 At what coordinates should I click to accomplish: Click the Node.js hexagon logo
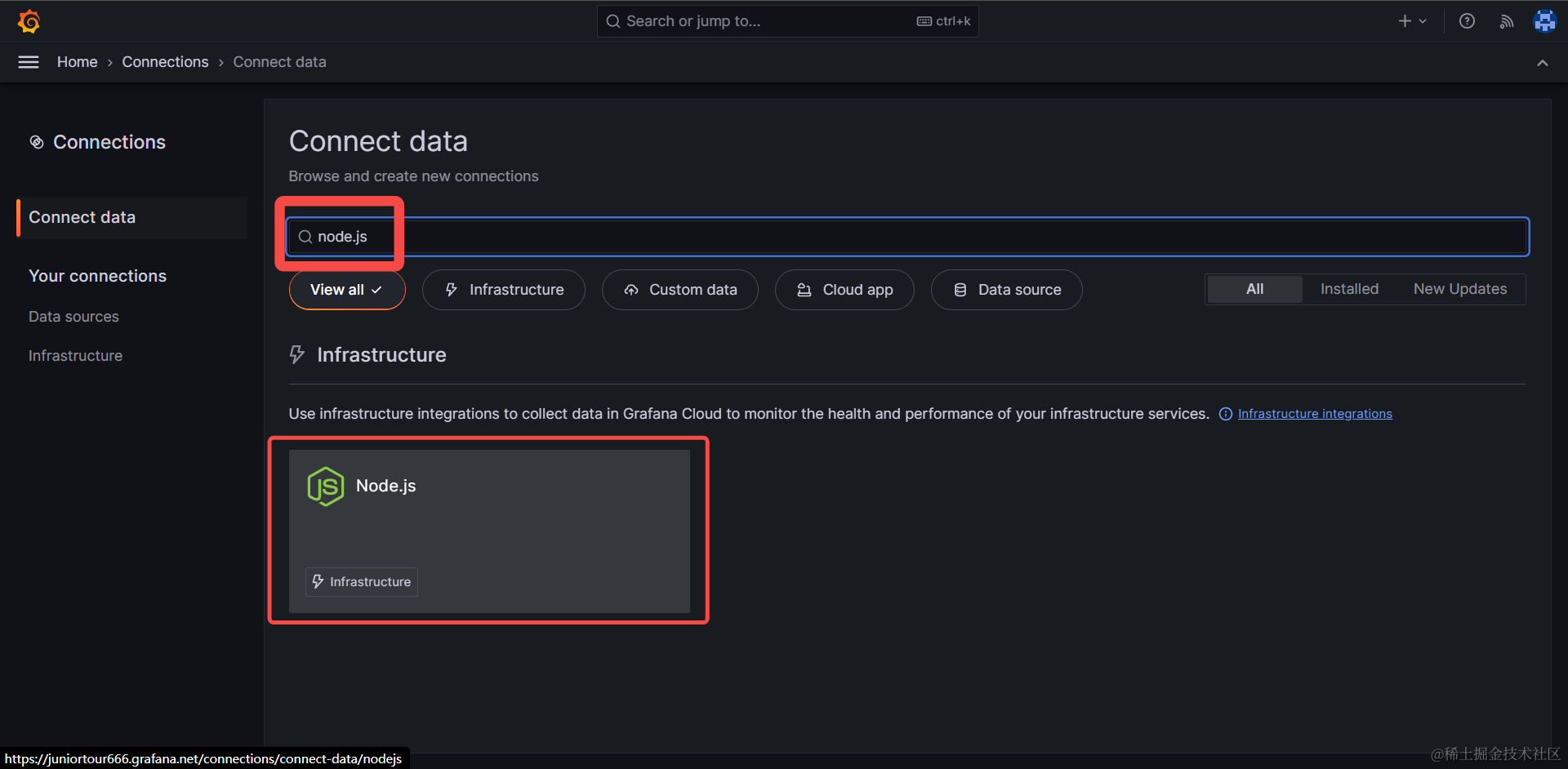click(325, 487)
